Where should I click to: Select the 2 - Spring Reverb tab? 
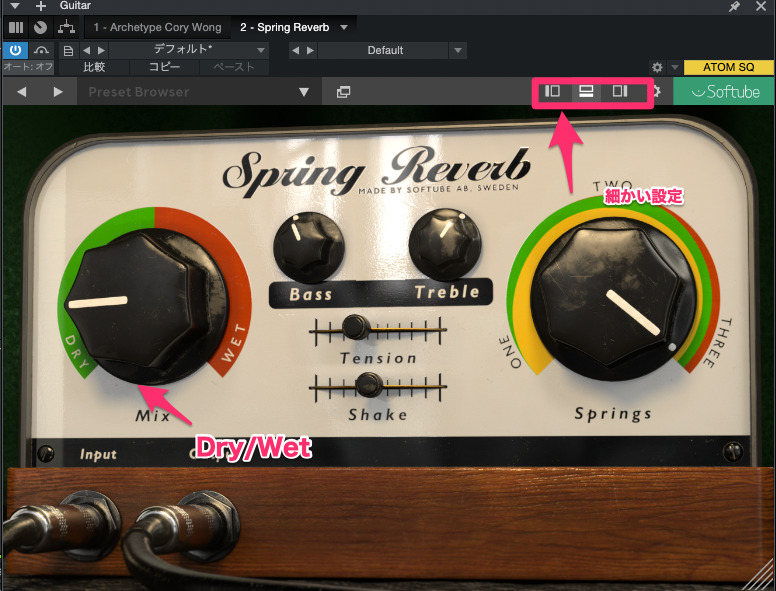(x=285, y=27)
